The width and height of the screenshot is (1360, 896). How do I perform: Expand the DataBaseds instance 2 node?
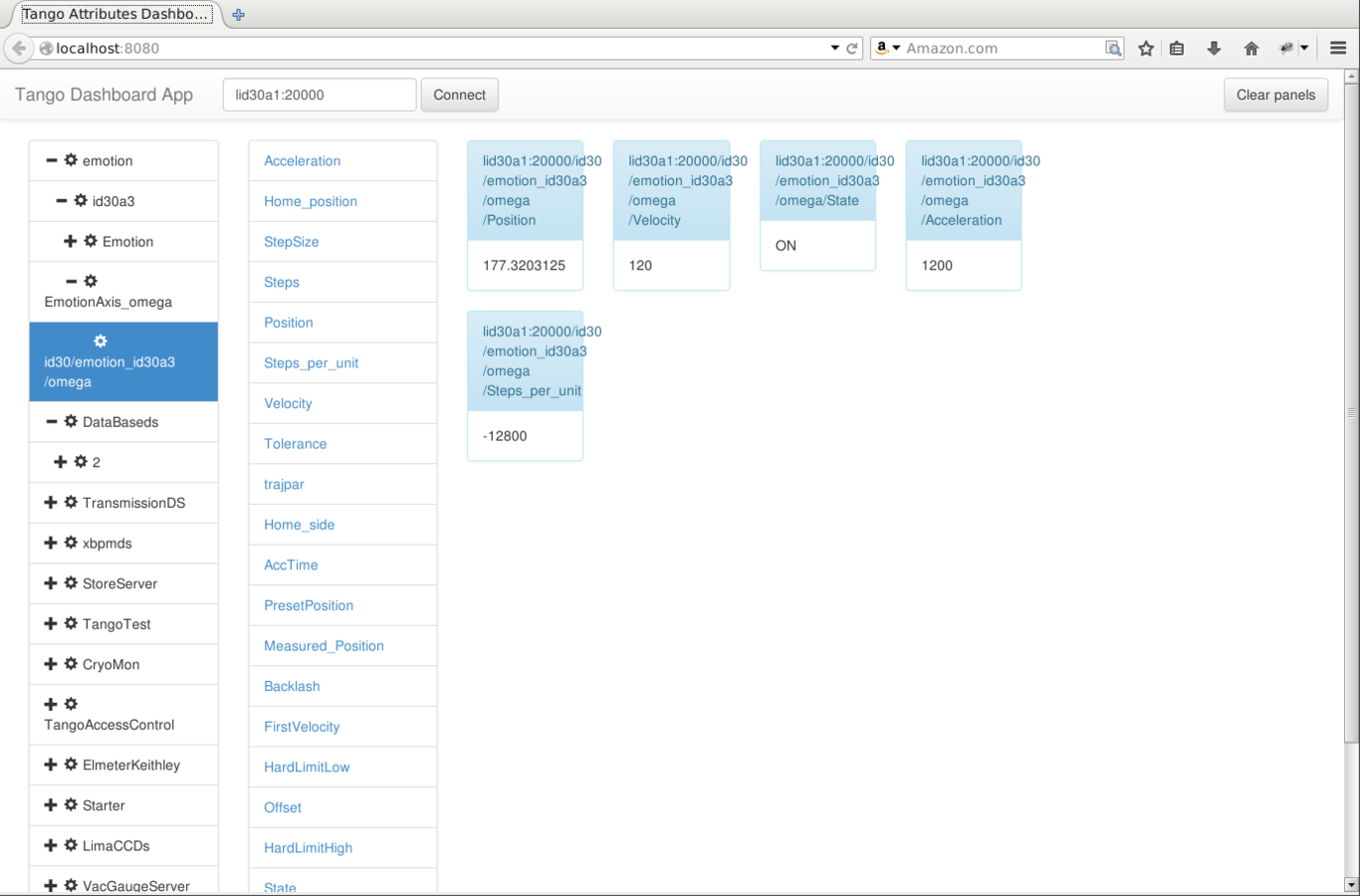pyautogui.click(x=60, y=462)
